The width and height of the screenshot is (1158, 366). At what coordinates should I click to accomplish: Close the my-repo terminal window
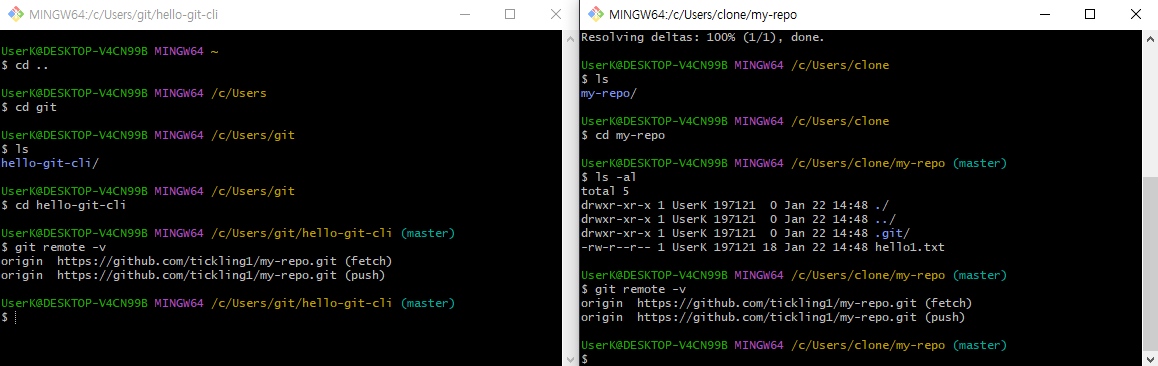click(1135, 14)
